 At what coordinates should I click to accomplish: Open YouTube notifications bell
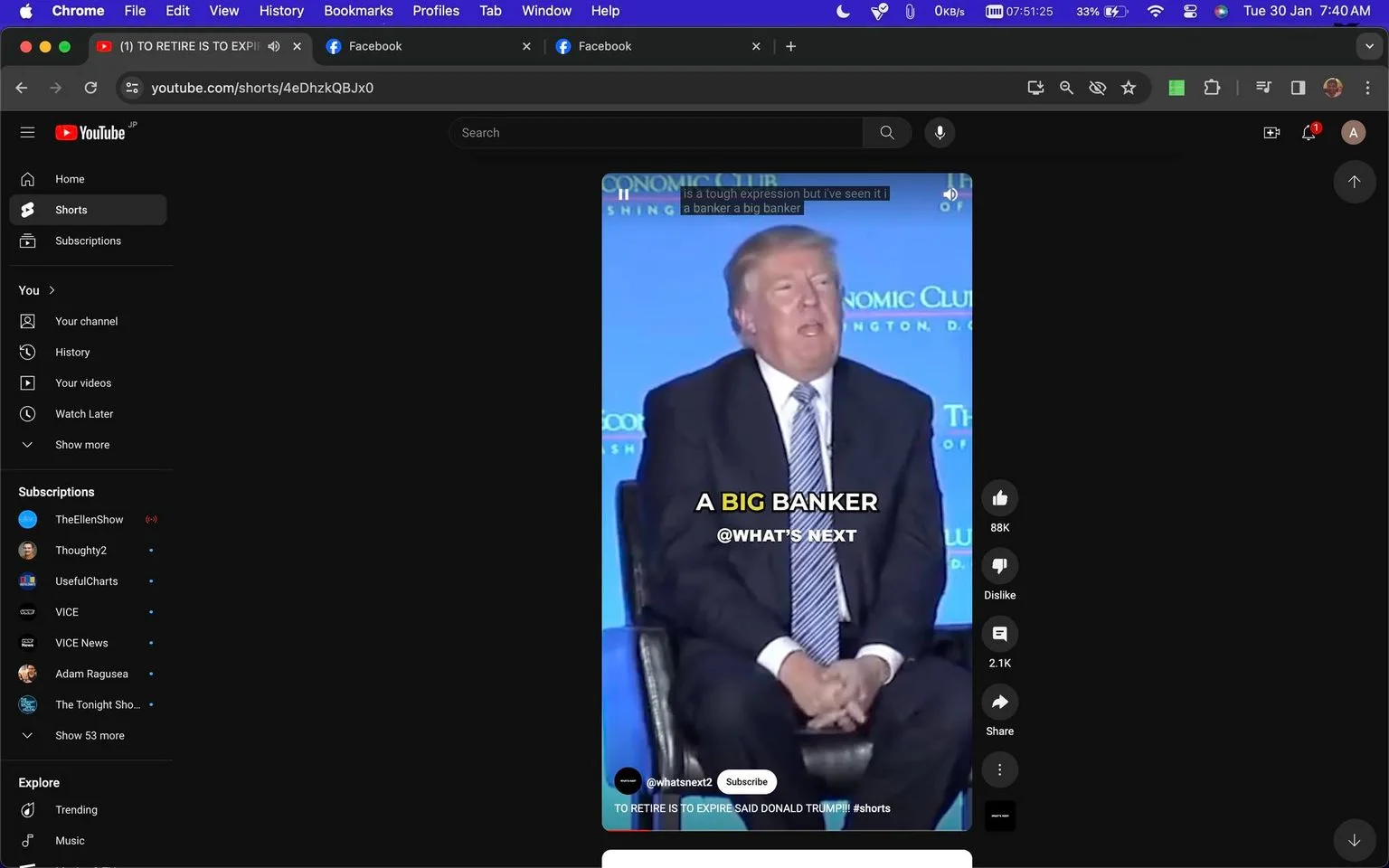1309,133
